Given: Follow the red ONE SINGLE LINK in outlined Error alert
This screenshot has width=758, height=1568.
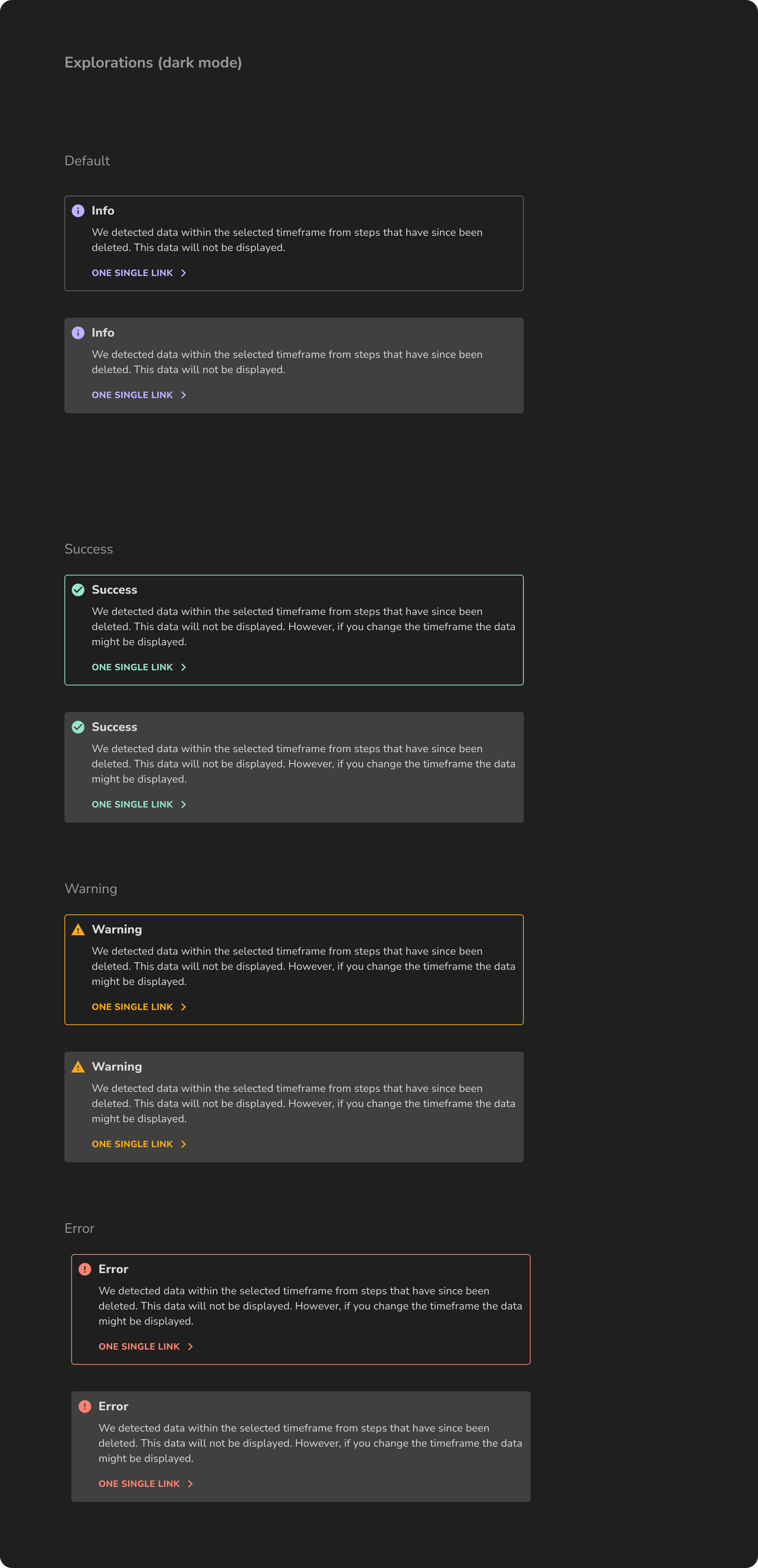Looking at the screenshot, I should click(146, 1347).
